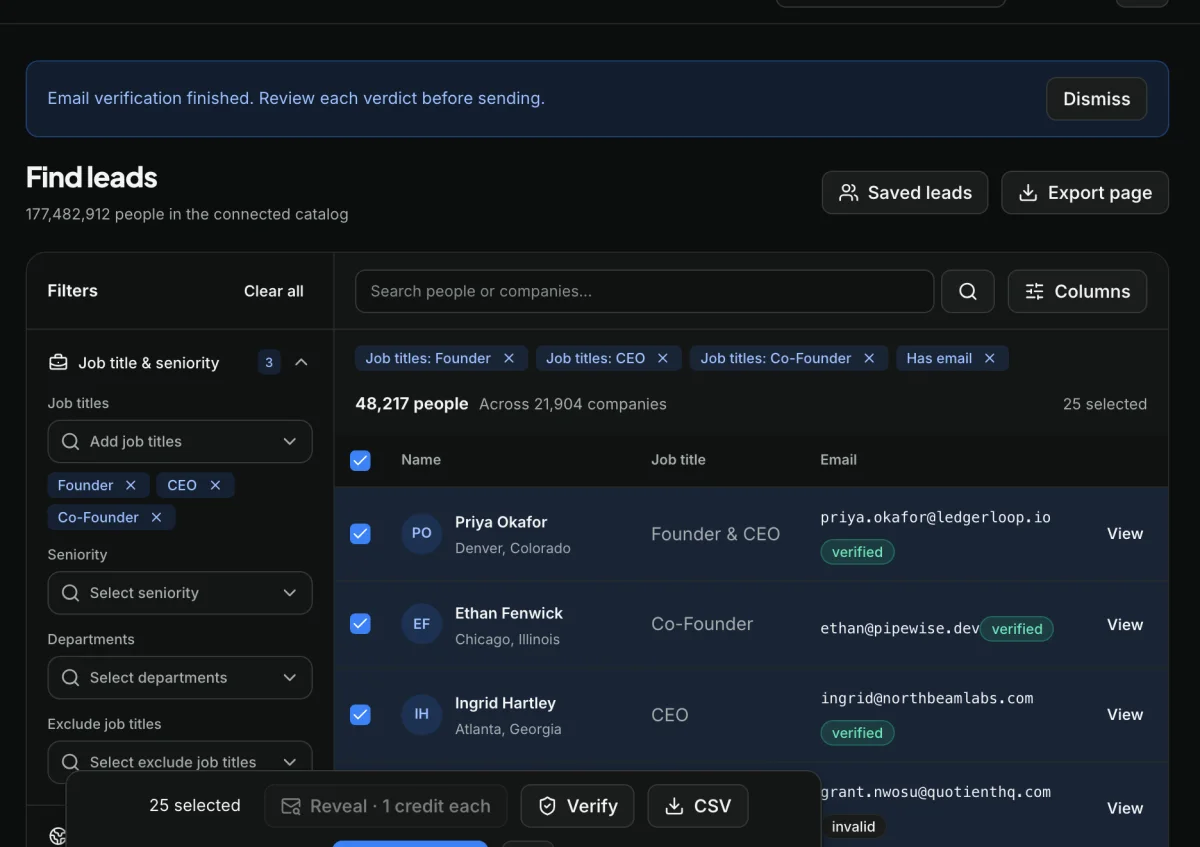Remove the 'Job titles: CEO' filter chip

tap(662, 358)
